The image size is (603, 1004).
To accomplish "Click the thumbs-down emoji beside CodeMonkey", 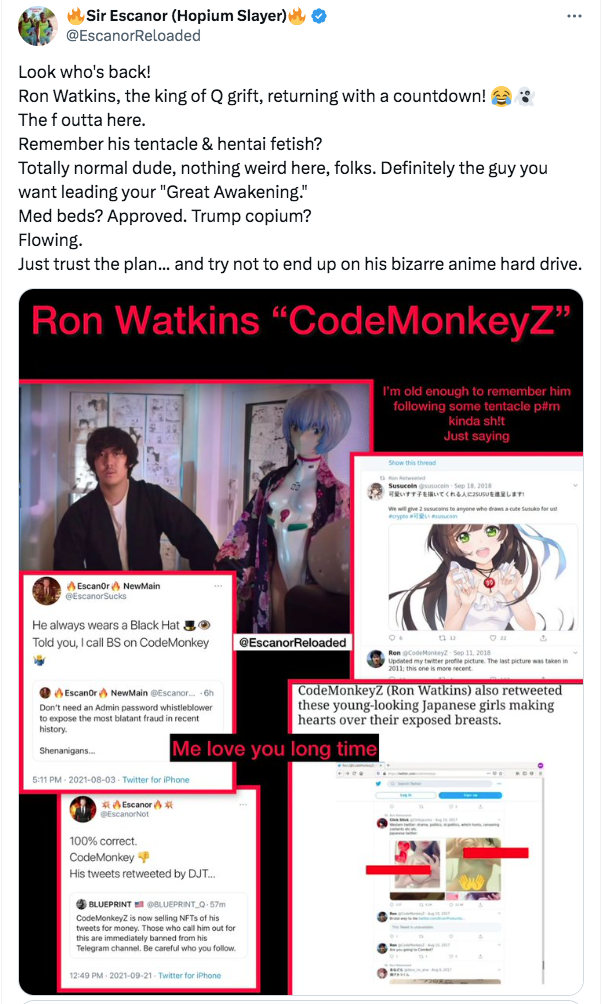I will (x=144, y=857).
